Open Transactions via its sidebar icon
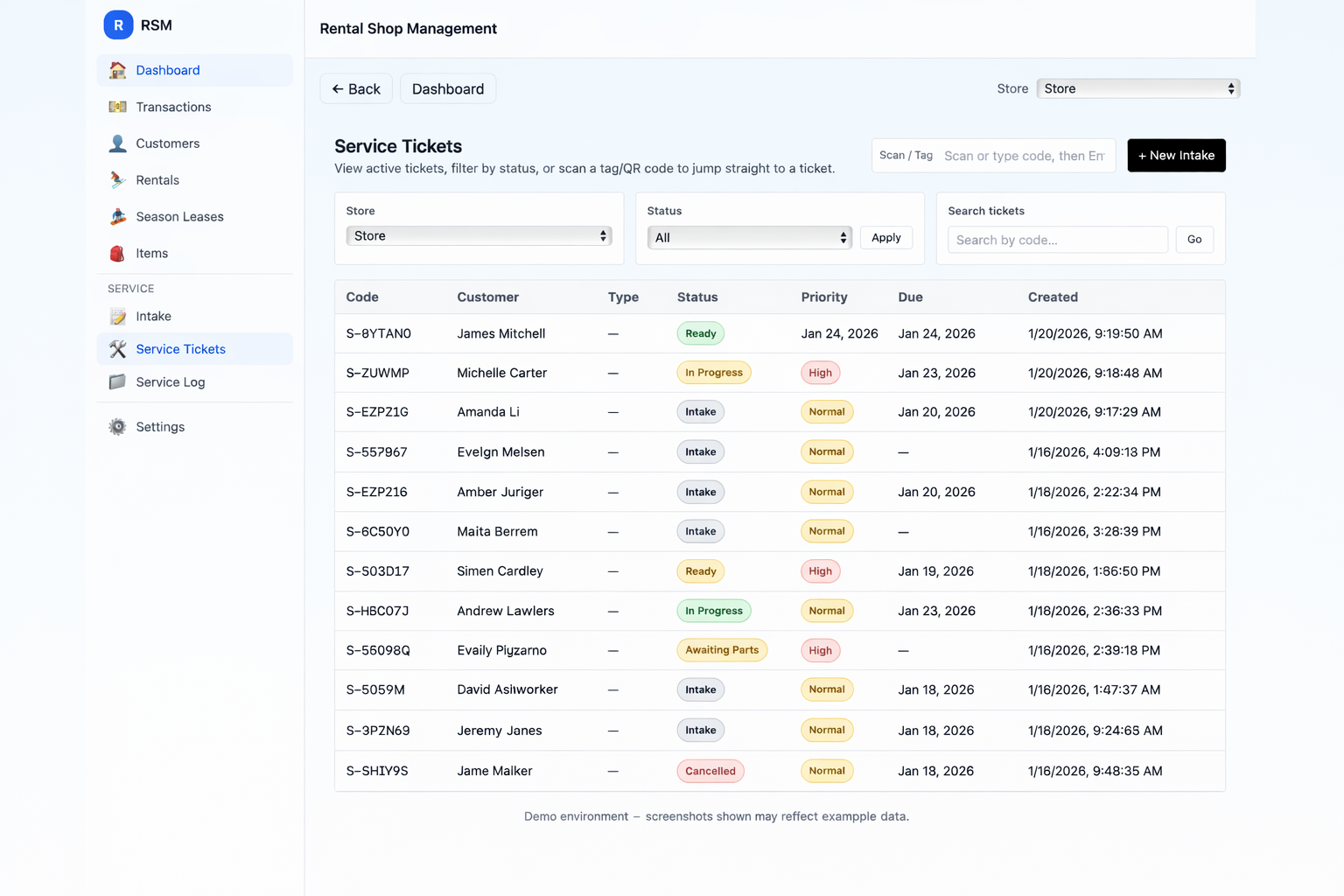Image resolution: width=1344 pixels, height=896 pixels. (x=117, y=107)
